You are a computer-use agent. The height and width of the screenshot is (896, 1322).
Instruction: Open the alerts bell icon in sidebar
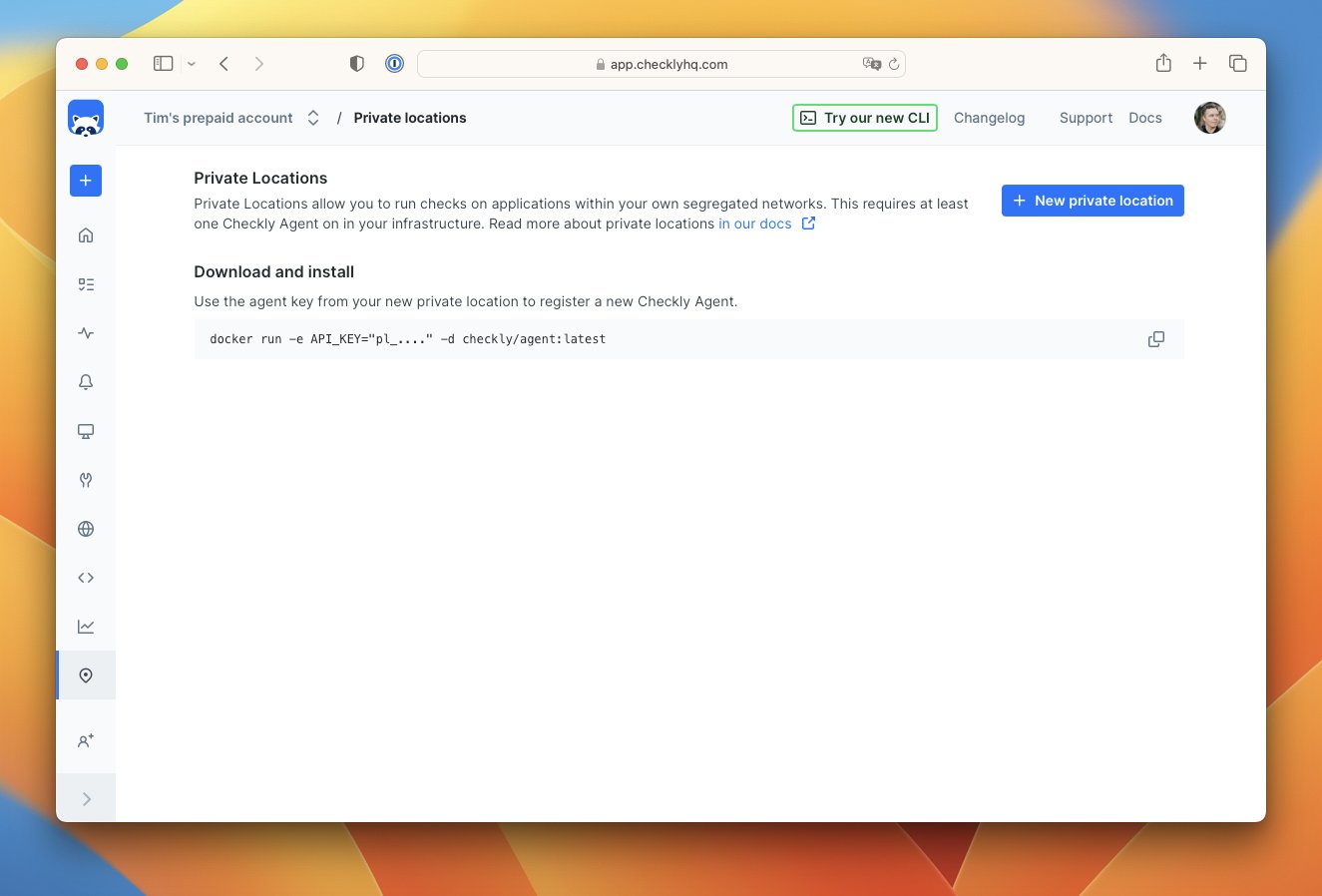click(x=86, y=382)
